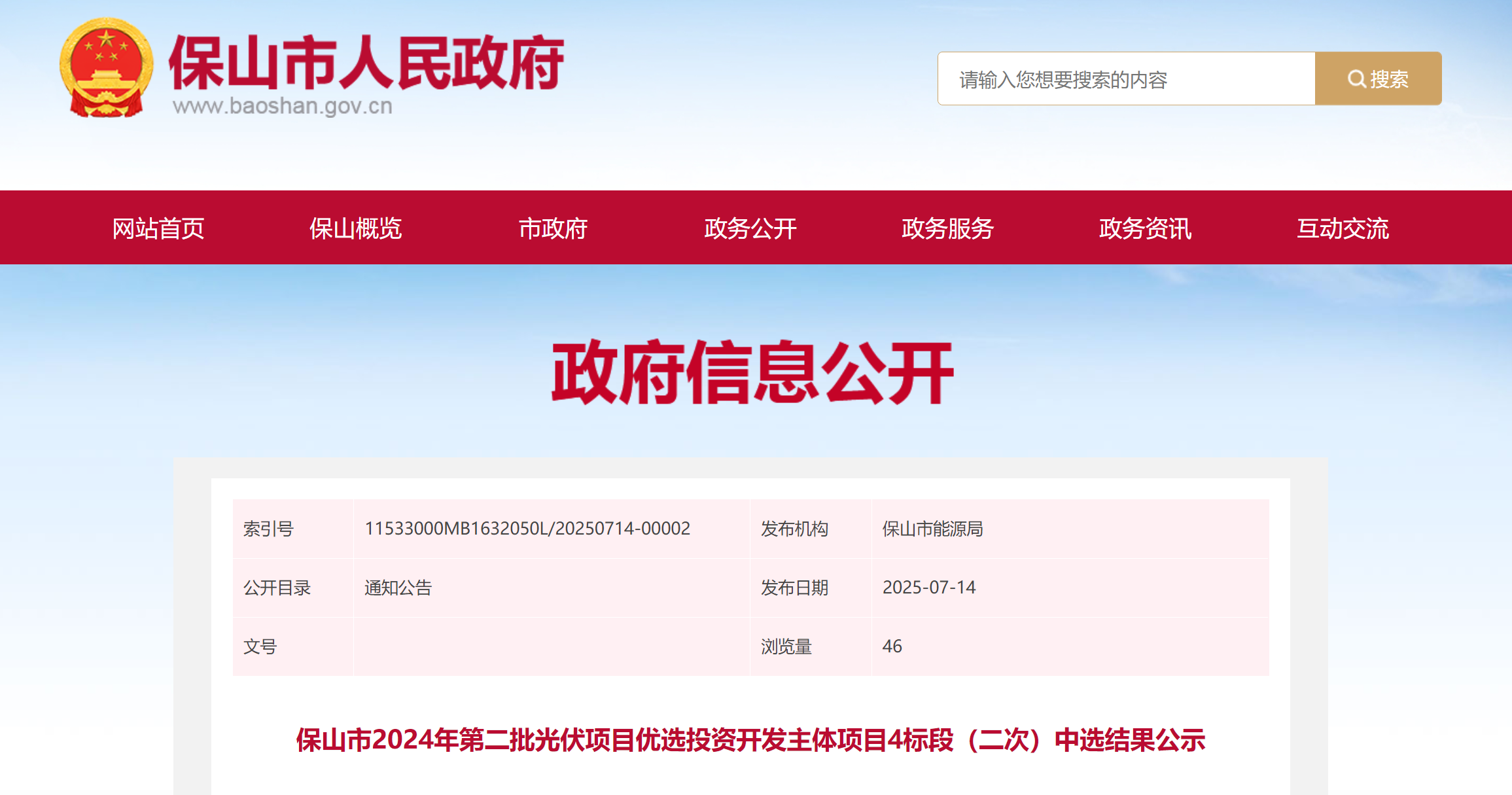Click the 发布日期 label cell
The width and height of the screenshot is (1512, 795).
(x=811, y=588)
